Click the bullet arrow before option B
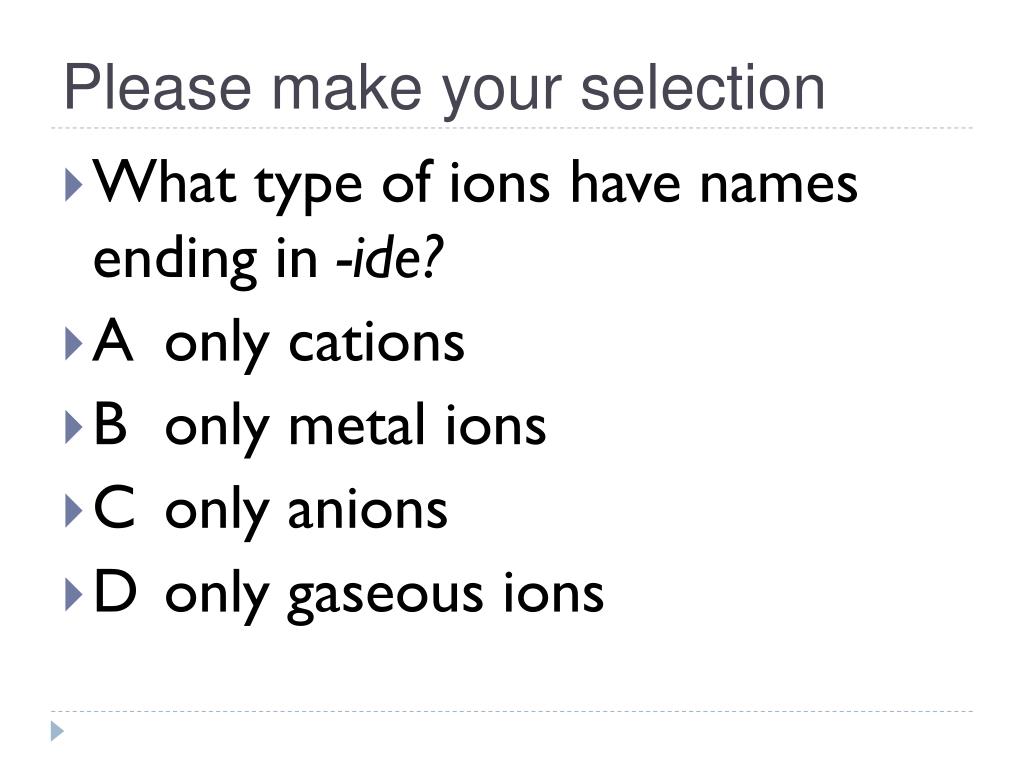The image size is (1024, 768). [x=74, y=428]
